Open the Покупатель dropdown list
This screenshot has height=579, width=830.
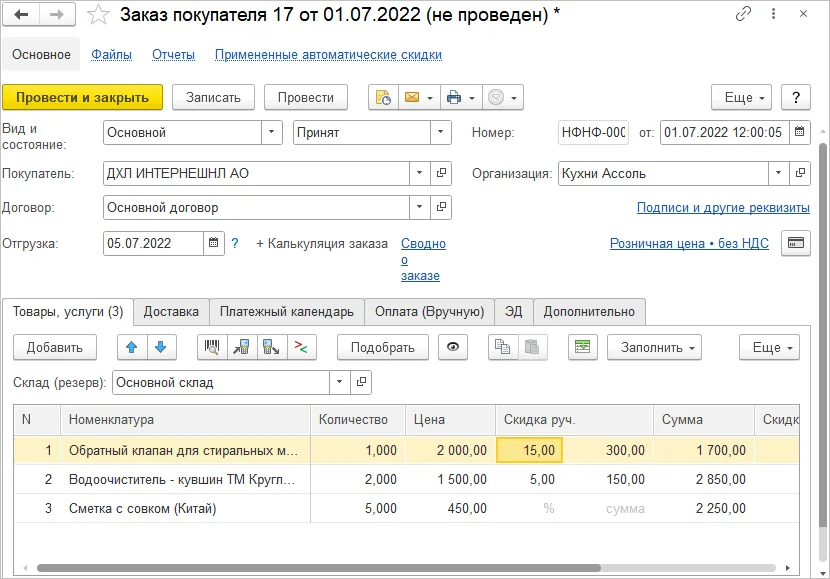(x=420, y=173)
